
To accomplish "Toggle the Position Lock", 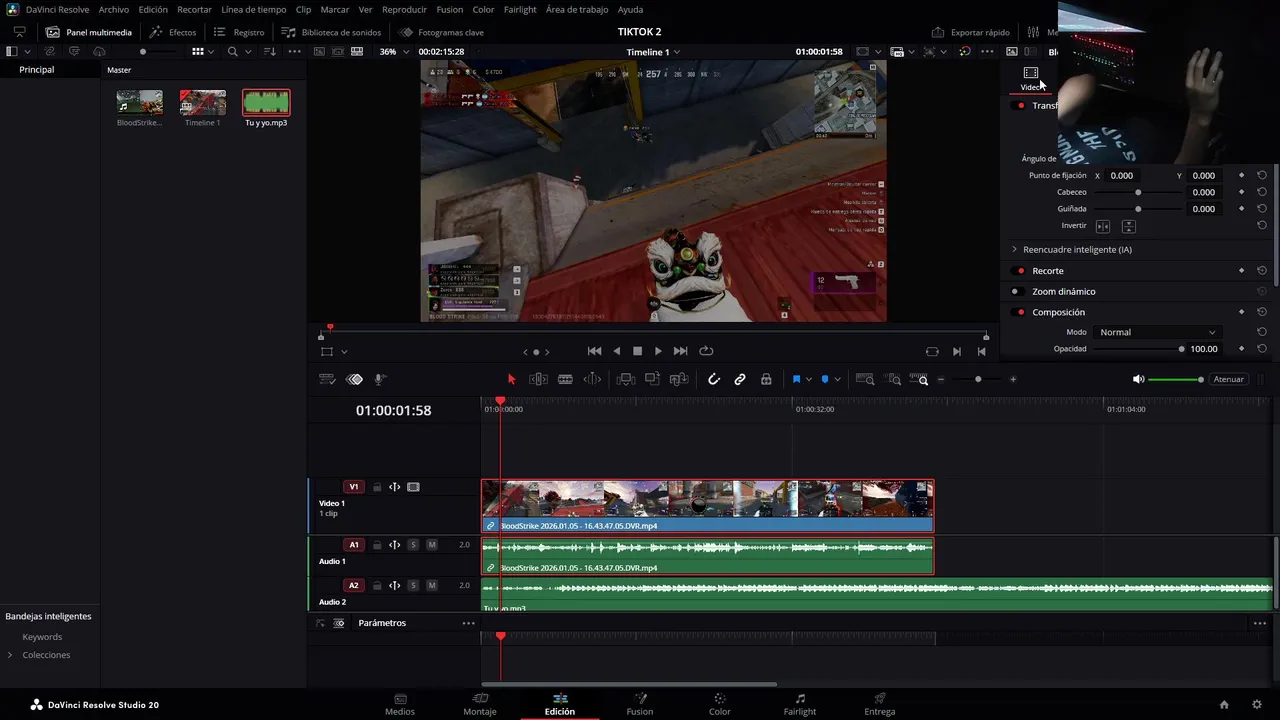I will (766, 379).
